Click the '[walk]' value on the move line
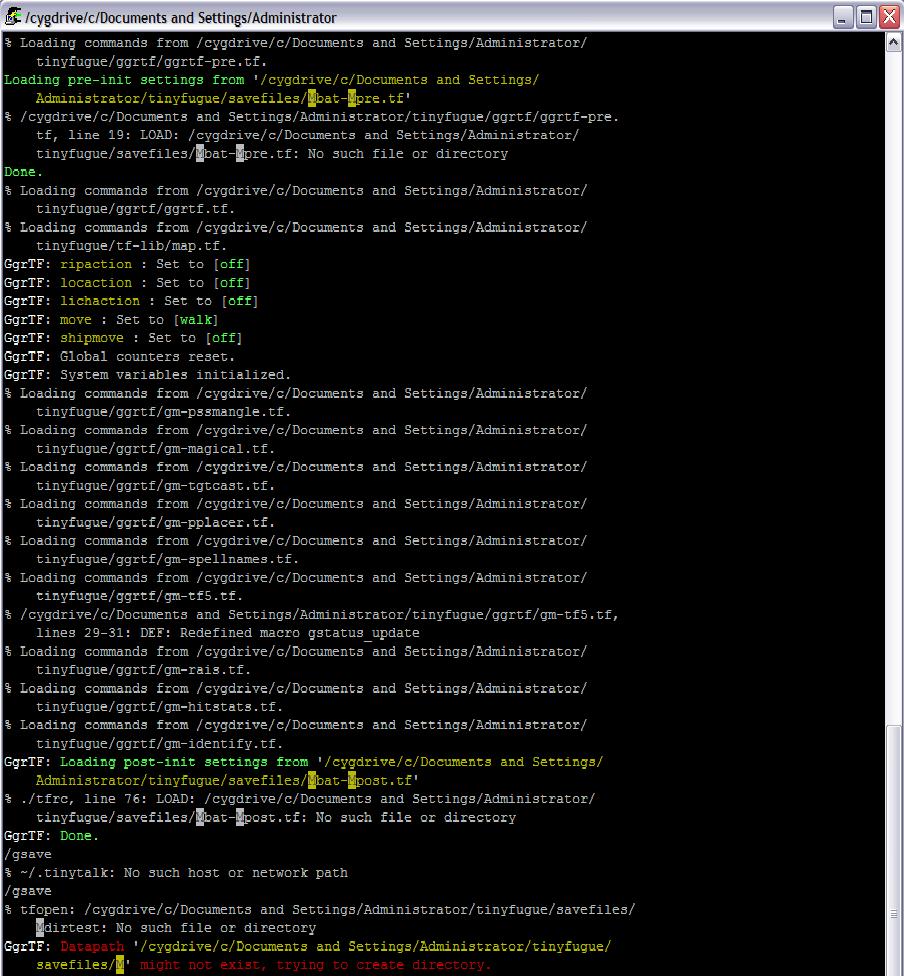The image size is (904, 976). 196,320
